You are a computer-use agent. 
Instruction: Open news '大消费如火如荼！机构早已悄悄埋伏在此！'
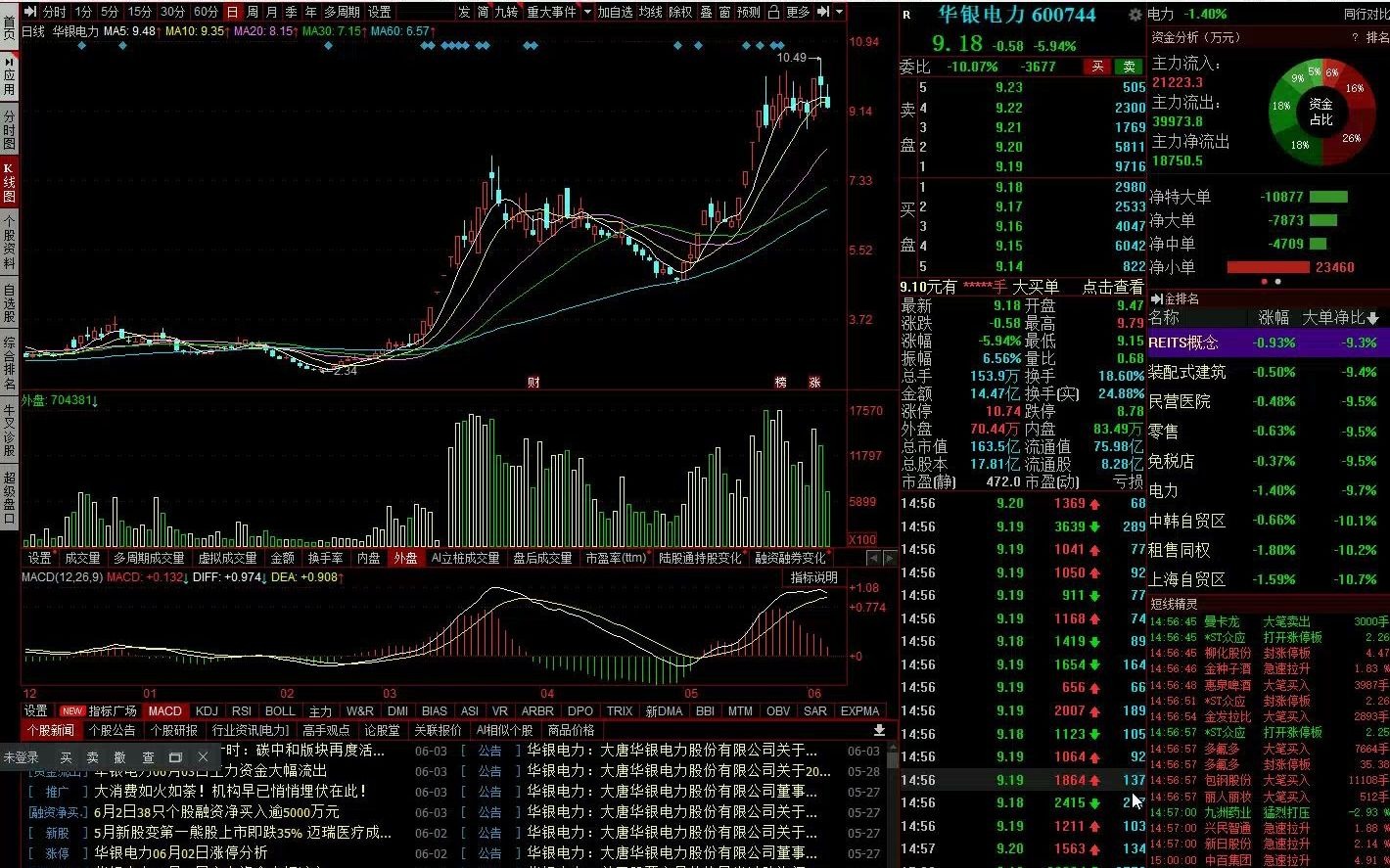(231, 791)
